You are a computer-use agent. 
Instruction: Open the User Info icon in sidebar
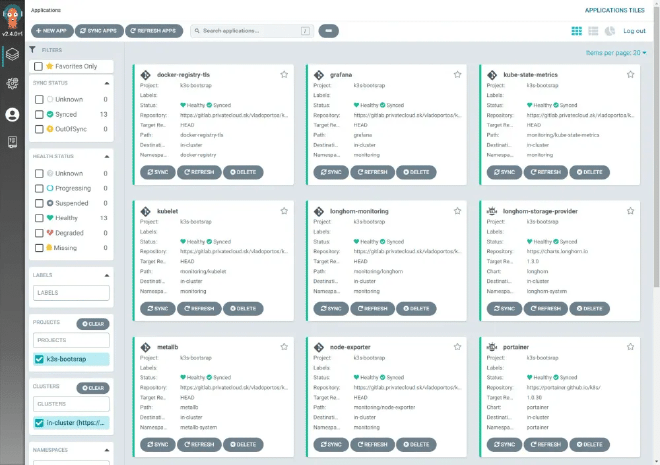(x=12, y=114)
